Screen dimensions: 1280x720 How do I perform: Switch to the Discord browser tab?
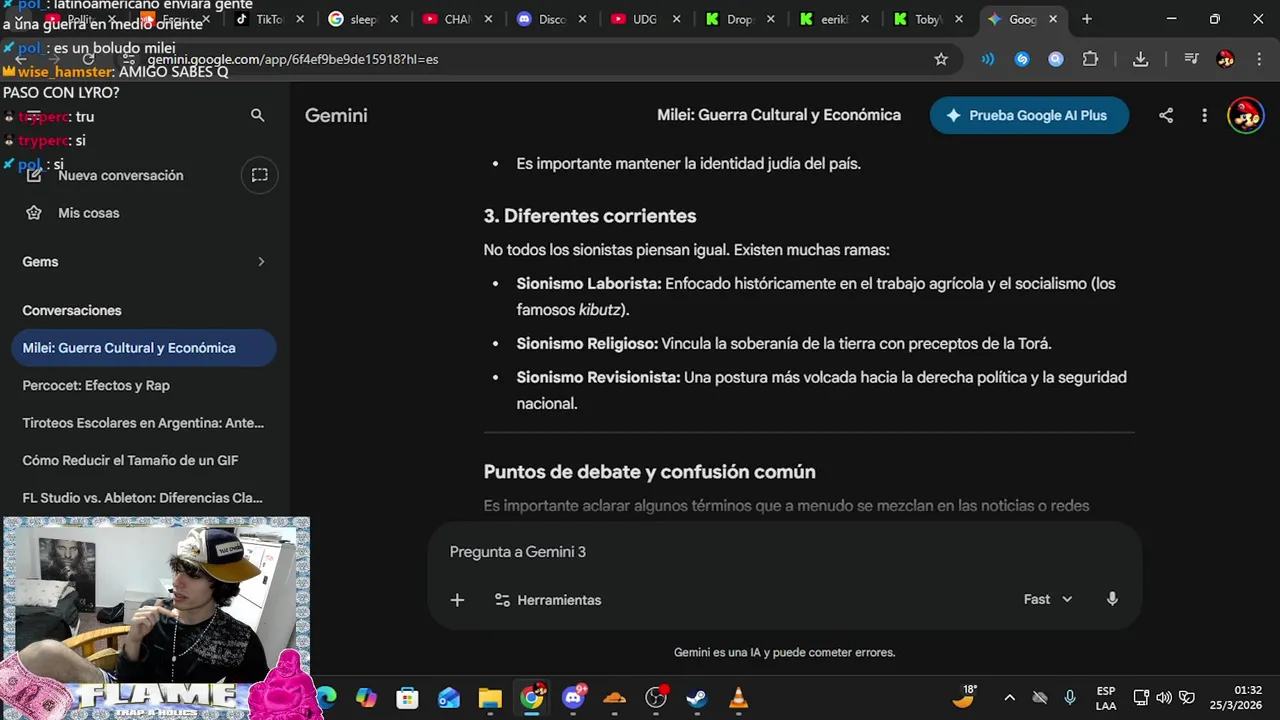point(552,19)
